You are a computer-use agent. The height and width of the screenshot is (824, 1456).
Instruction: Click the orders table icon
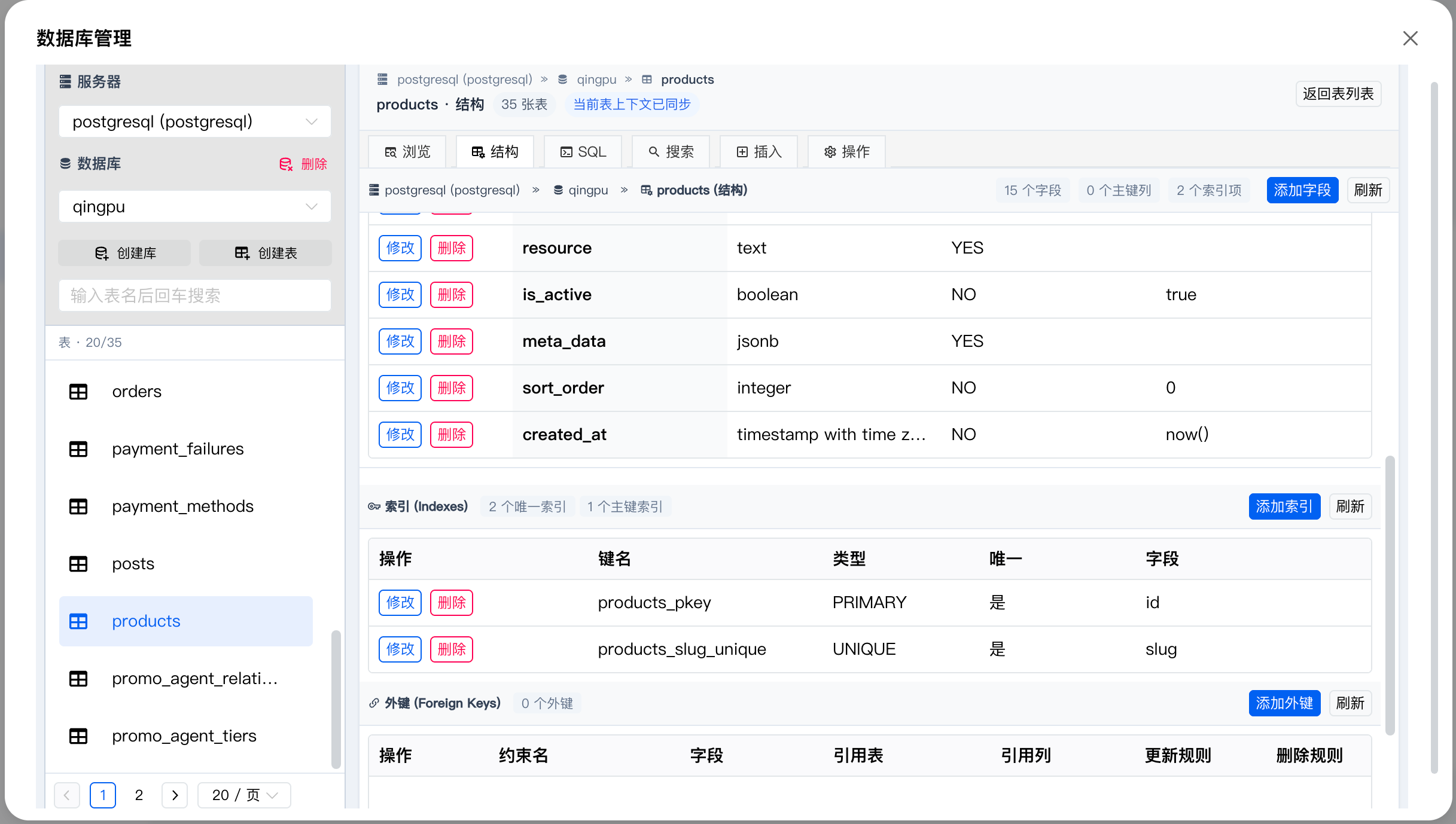tap(78, 392)
